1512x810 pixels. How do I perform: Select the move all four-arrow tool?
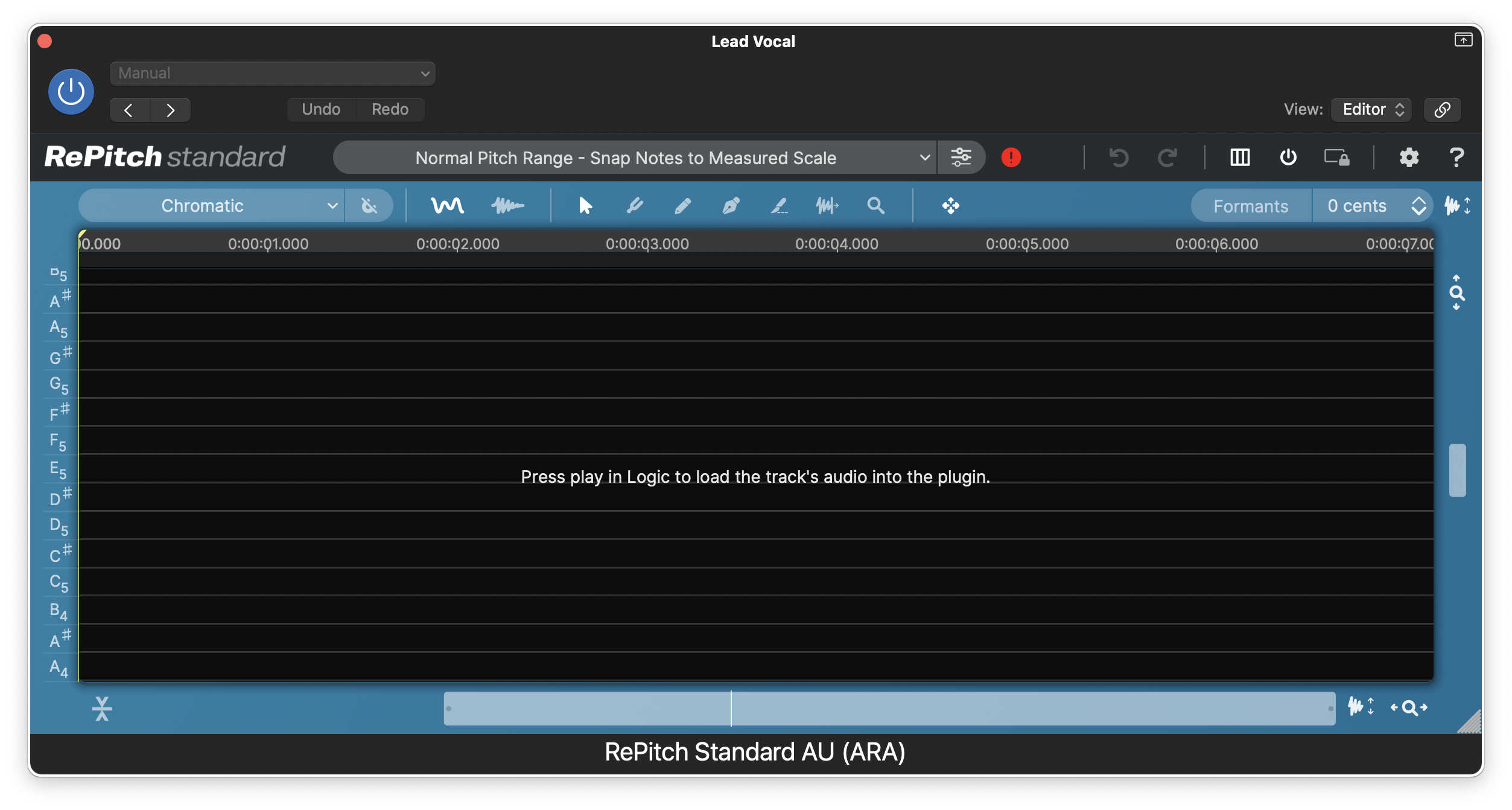click(x=950, y=206)
